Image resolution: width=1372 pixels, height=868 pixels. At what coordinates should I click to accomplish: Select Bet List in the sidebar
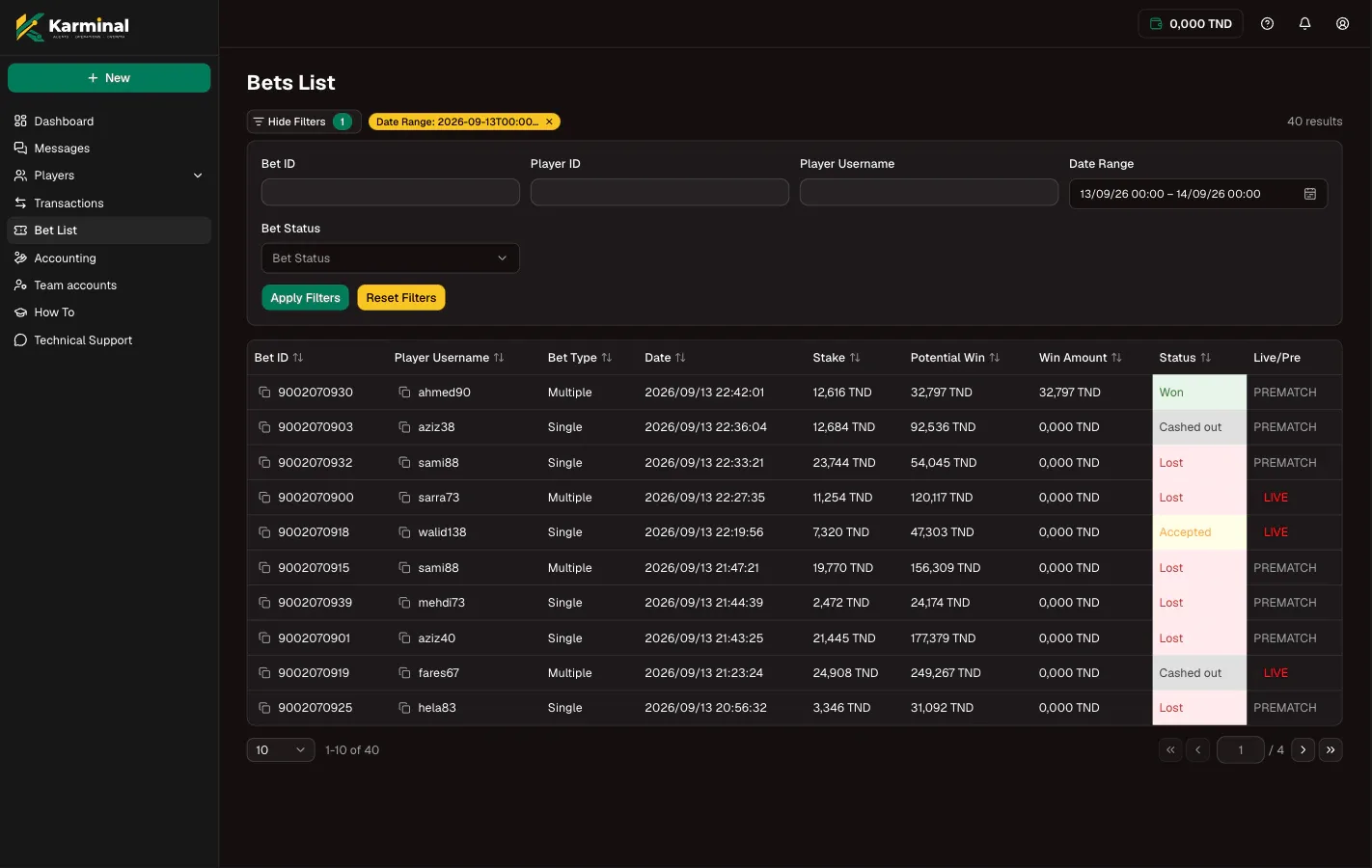click(x=109, y=231)
